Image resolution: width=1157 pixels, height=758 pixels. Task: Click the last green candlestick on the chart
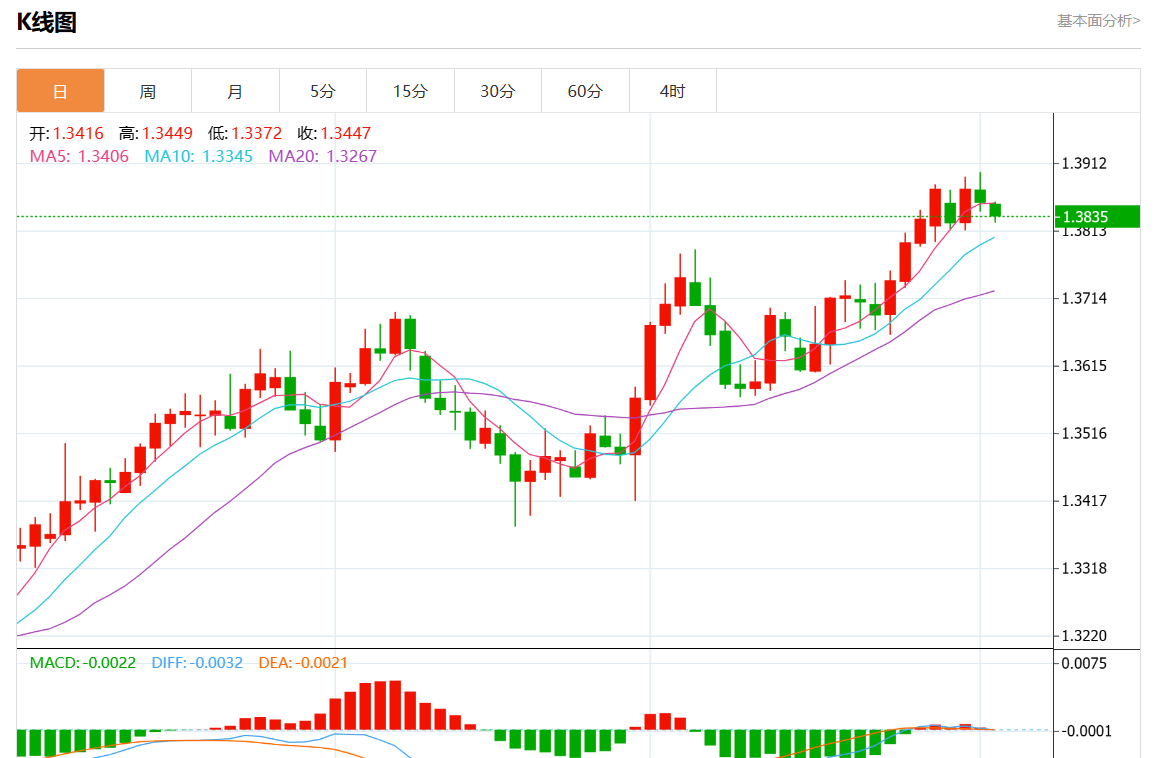click(995, 210)
